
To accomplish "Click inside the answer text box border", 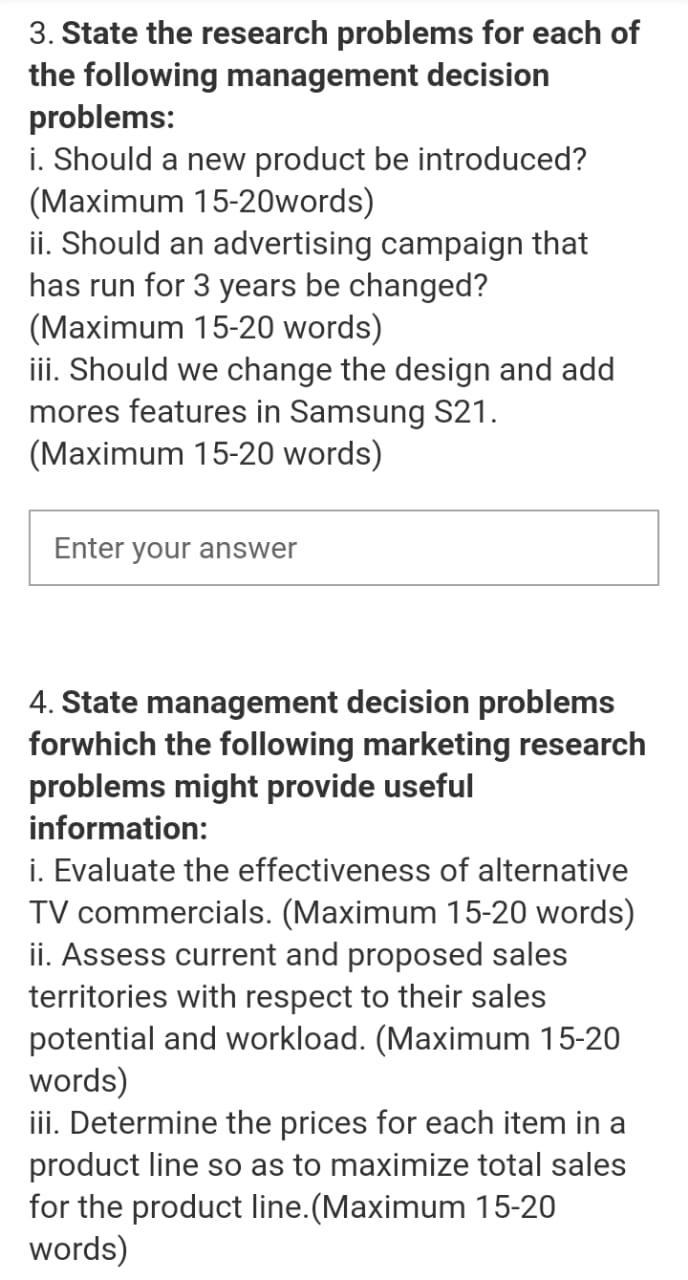I will (x=344, y=547).
